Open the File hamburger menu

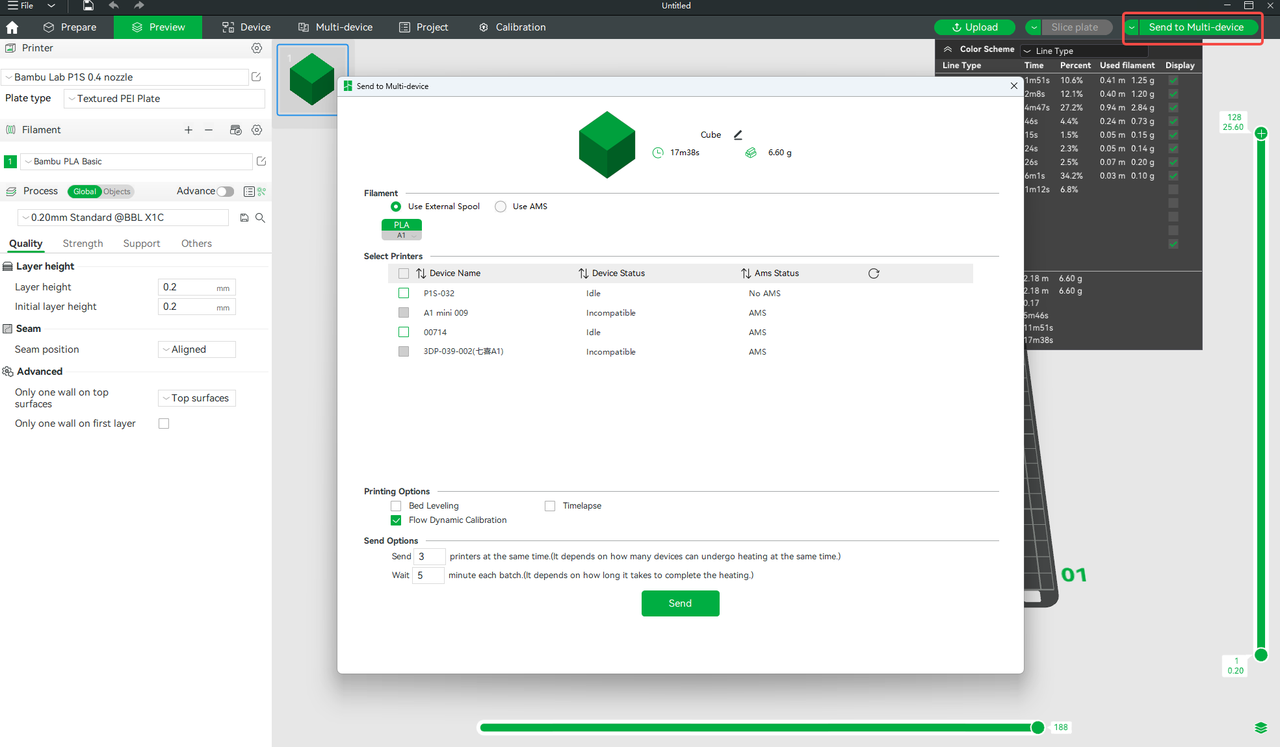point(20,6)
